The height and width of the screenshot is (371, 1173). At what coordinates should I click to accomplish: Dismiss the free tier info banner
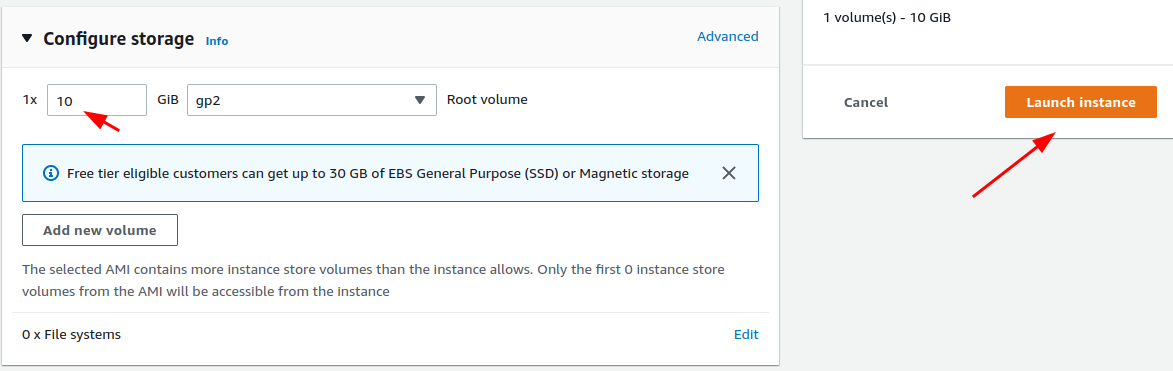(x=729, y=174)
